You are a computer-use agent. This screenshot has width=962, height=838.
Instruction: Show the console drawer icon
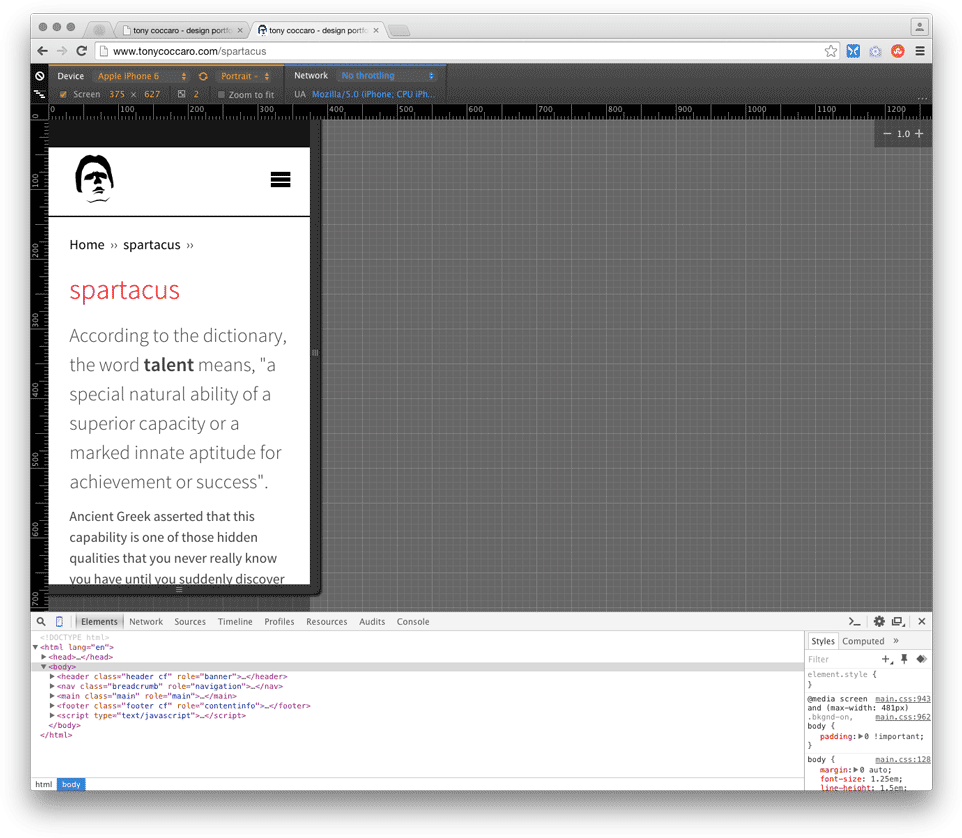(854, 621)
